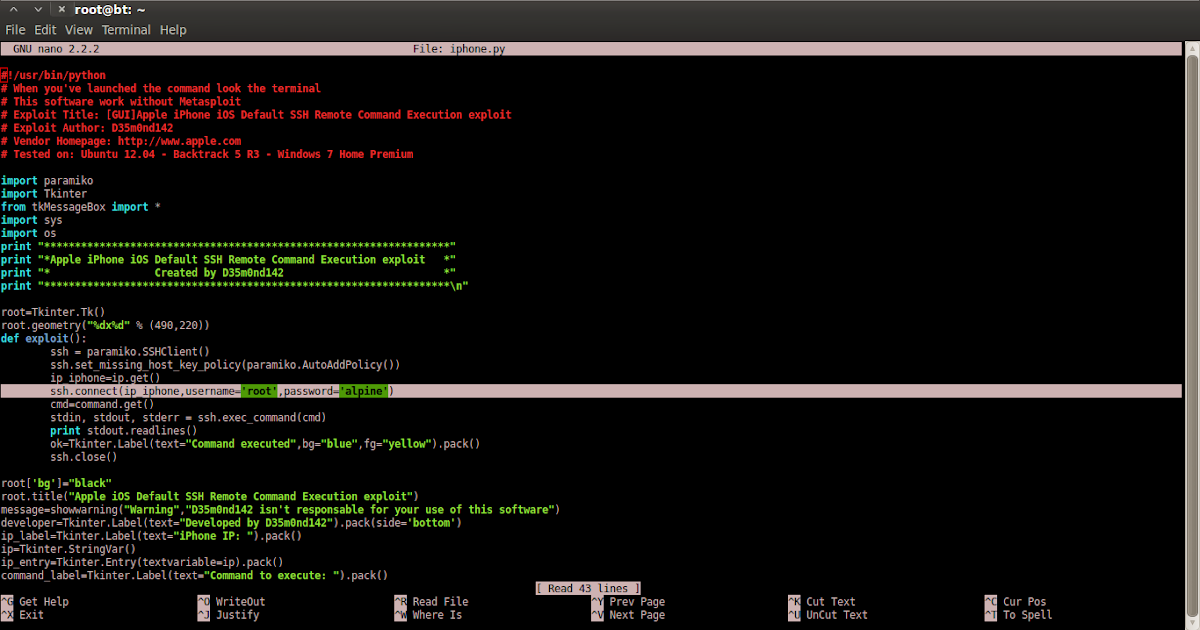Click the 'import os' line

[x=28, y=232]
